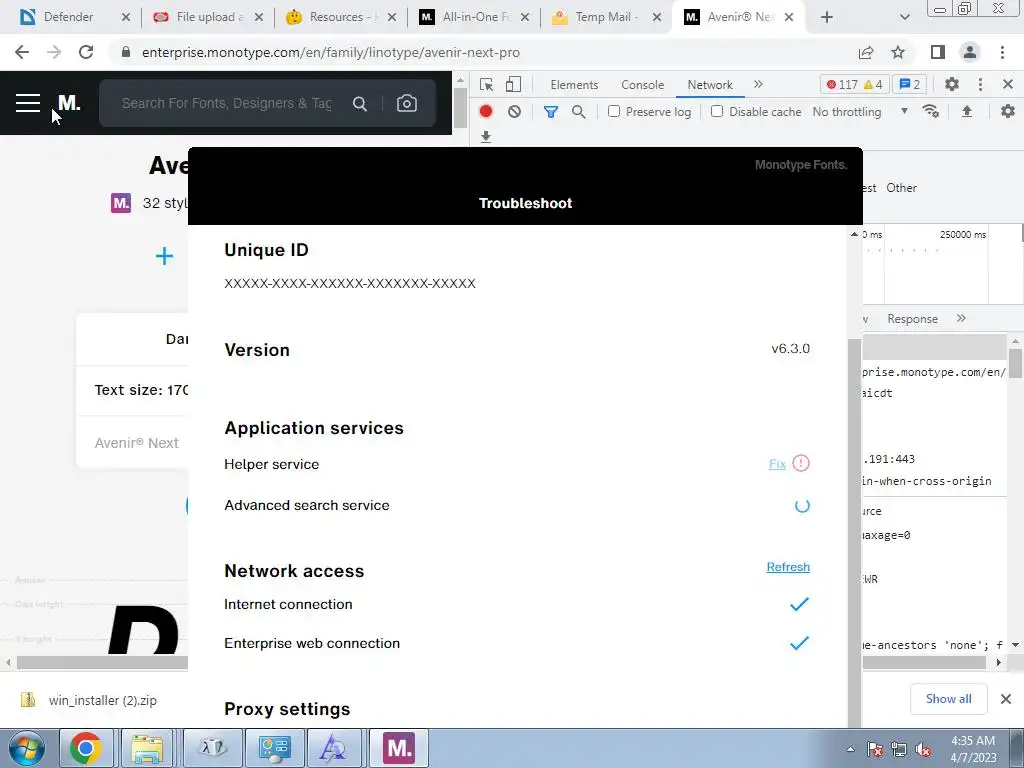This screenshot has width=1024, height=768.
Task: Click page horizontal scrollbar at bottom
Action: [x=101, y=662]
